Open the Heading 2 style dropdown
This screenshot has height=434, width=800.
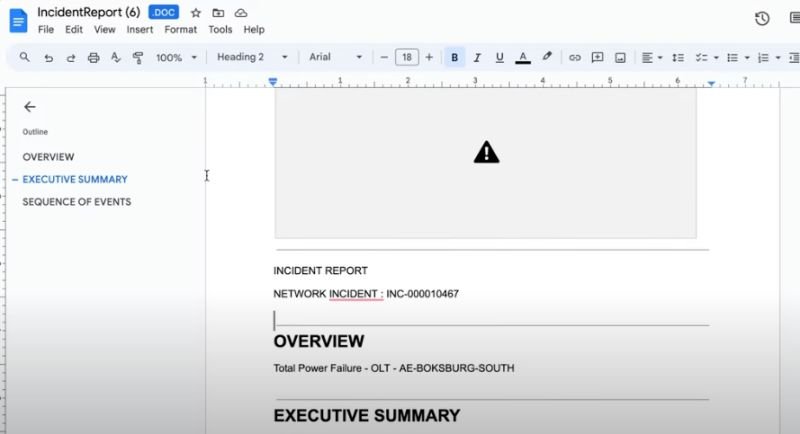(x=252, y=57)
